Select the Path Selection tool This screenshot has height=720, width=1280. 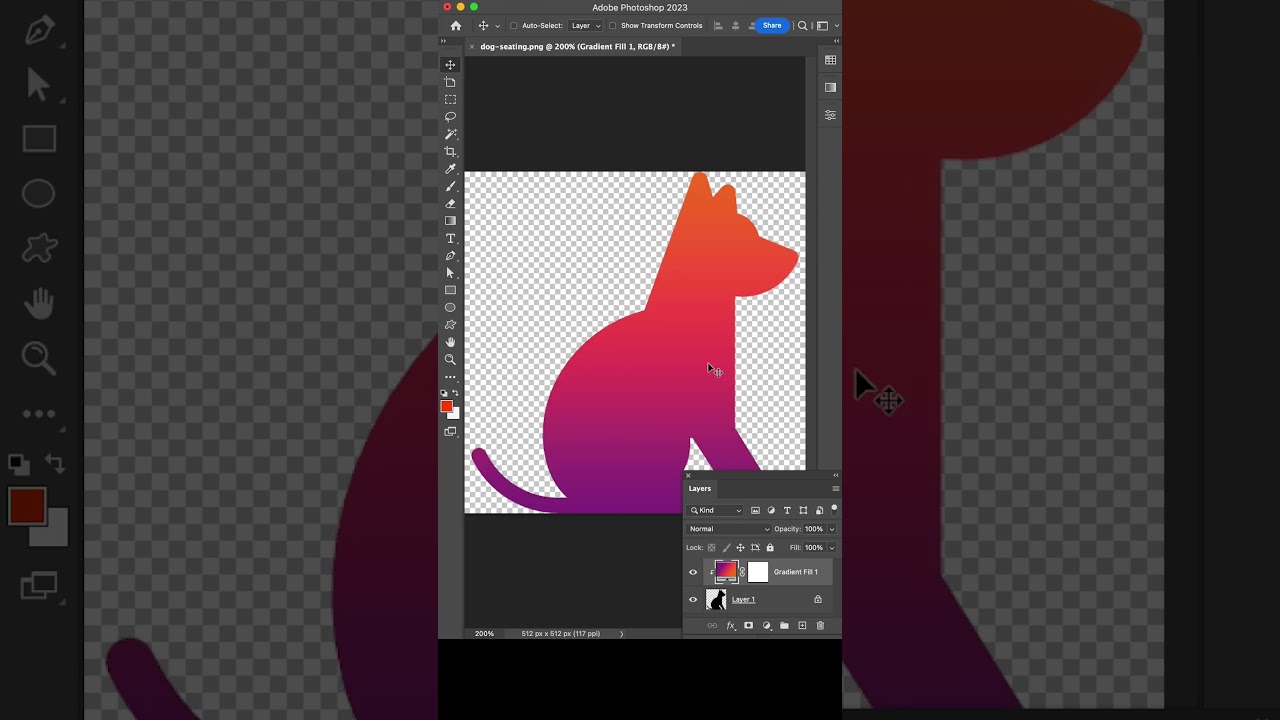[x=450, y=273]
